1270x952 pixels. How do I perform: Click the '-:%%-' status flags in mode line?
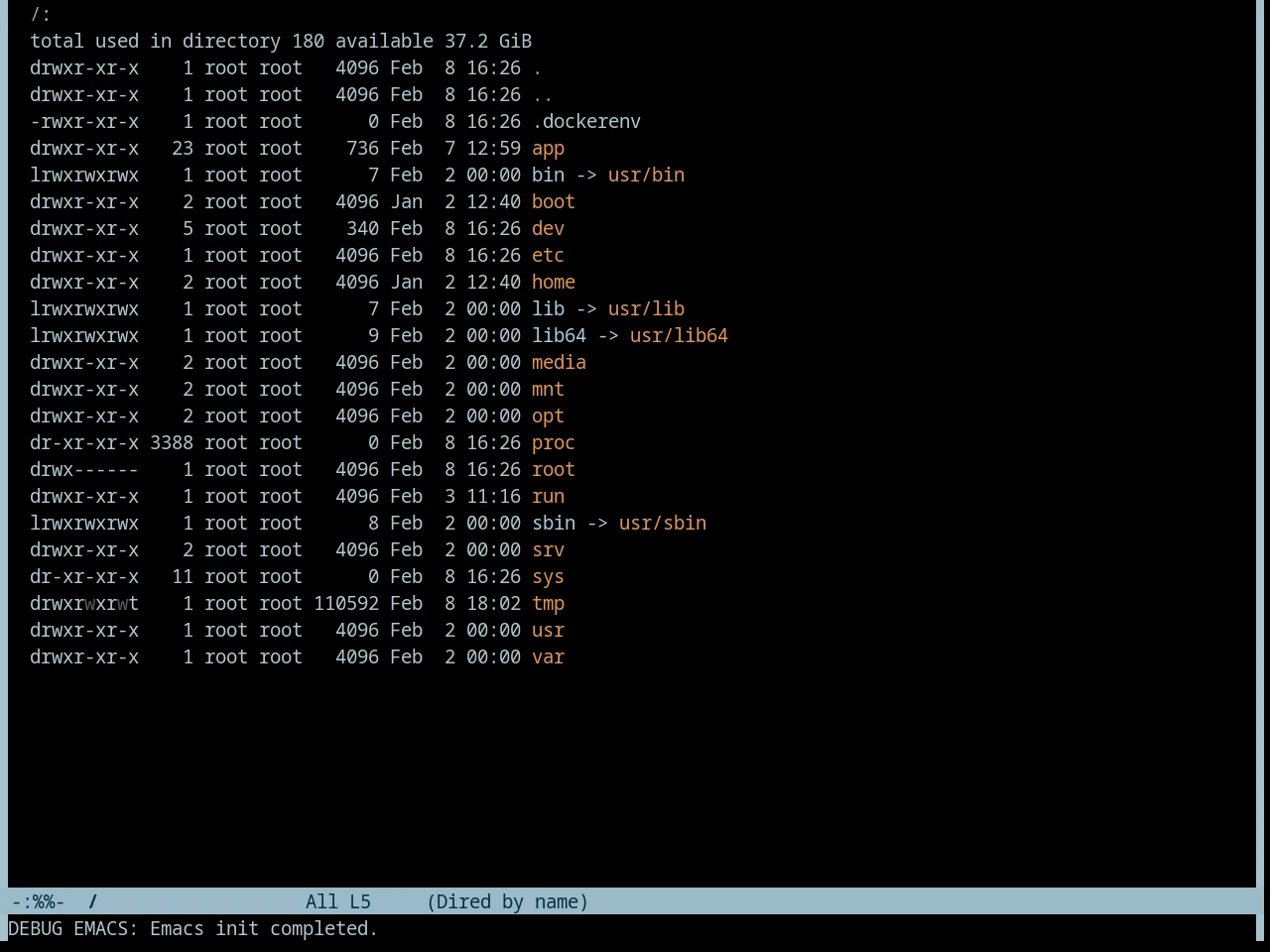pos(38,902)
